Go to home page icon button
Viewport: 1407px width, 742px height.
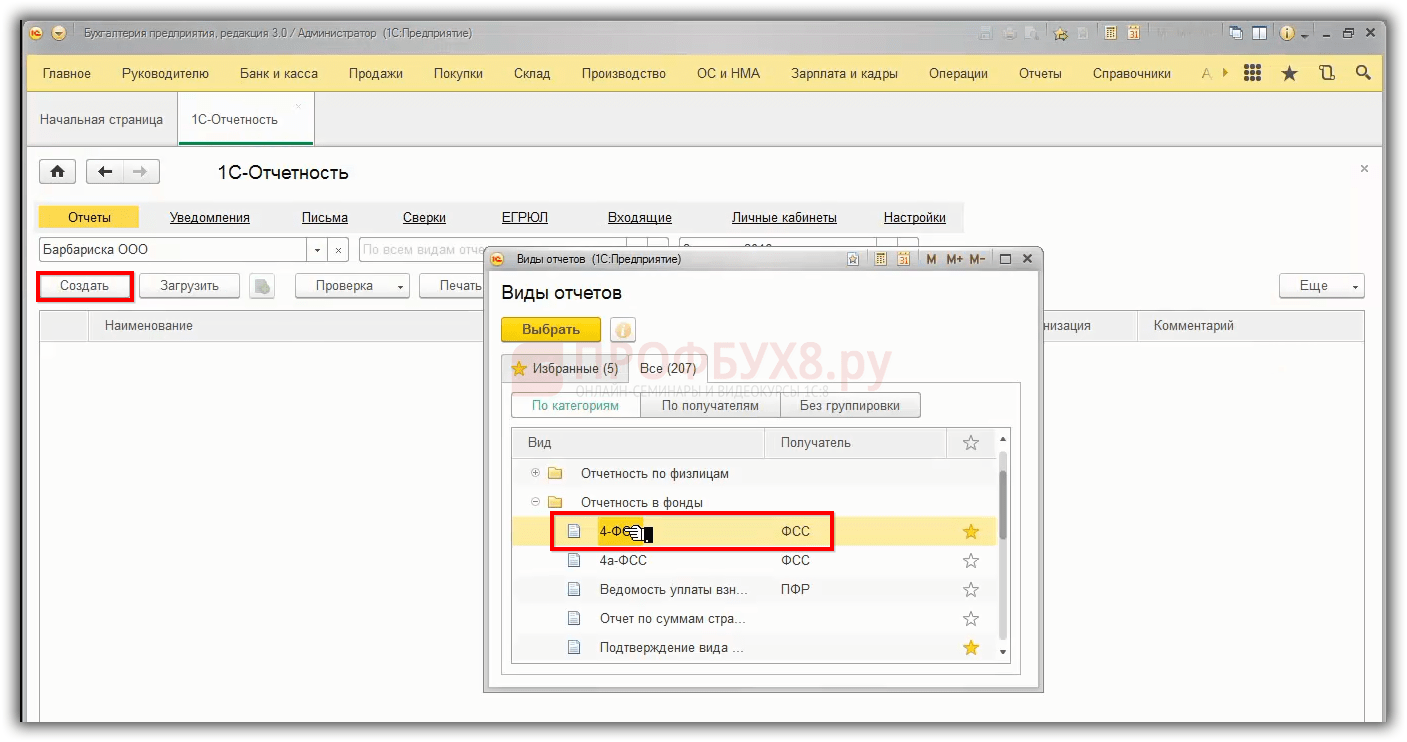58,172
